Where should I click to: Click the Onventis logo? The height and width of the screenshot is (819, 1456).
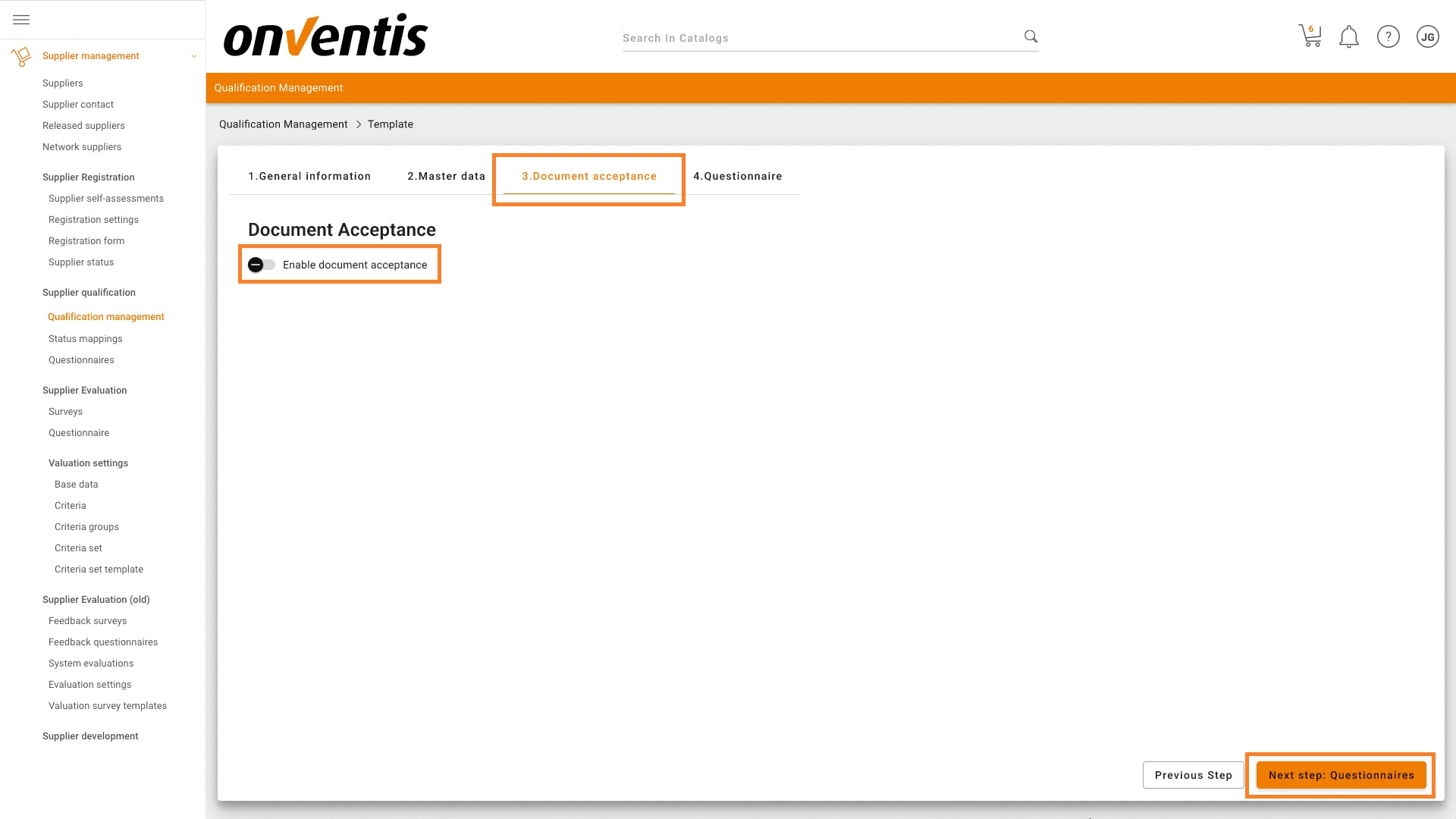[325, 36]
